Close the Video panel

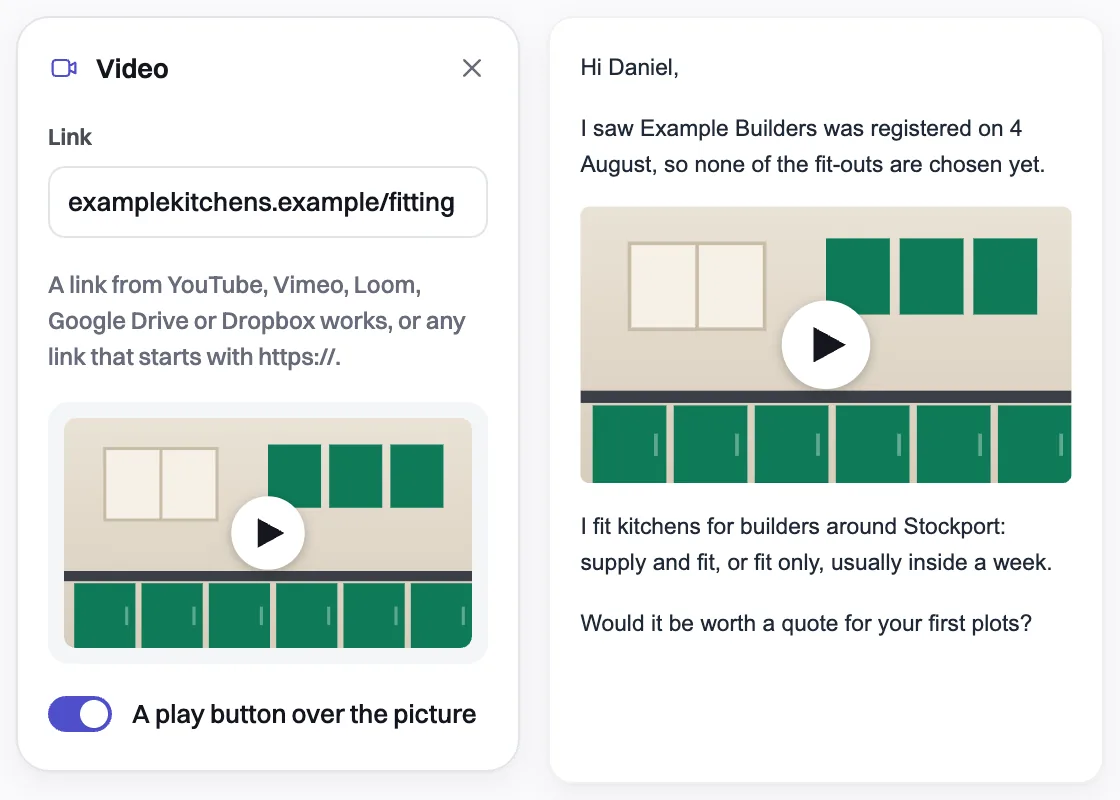tap(471, 68)
